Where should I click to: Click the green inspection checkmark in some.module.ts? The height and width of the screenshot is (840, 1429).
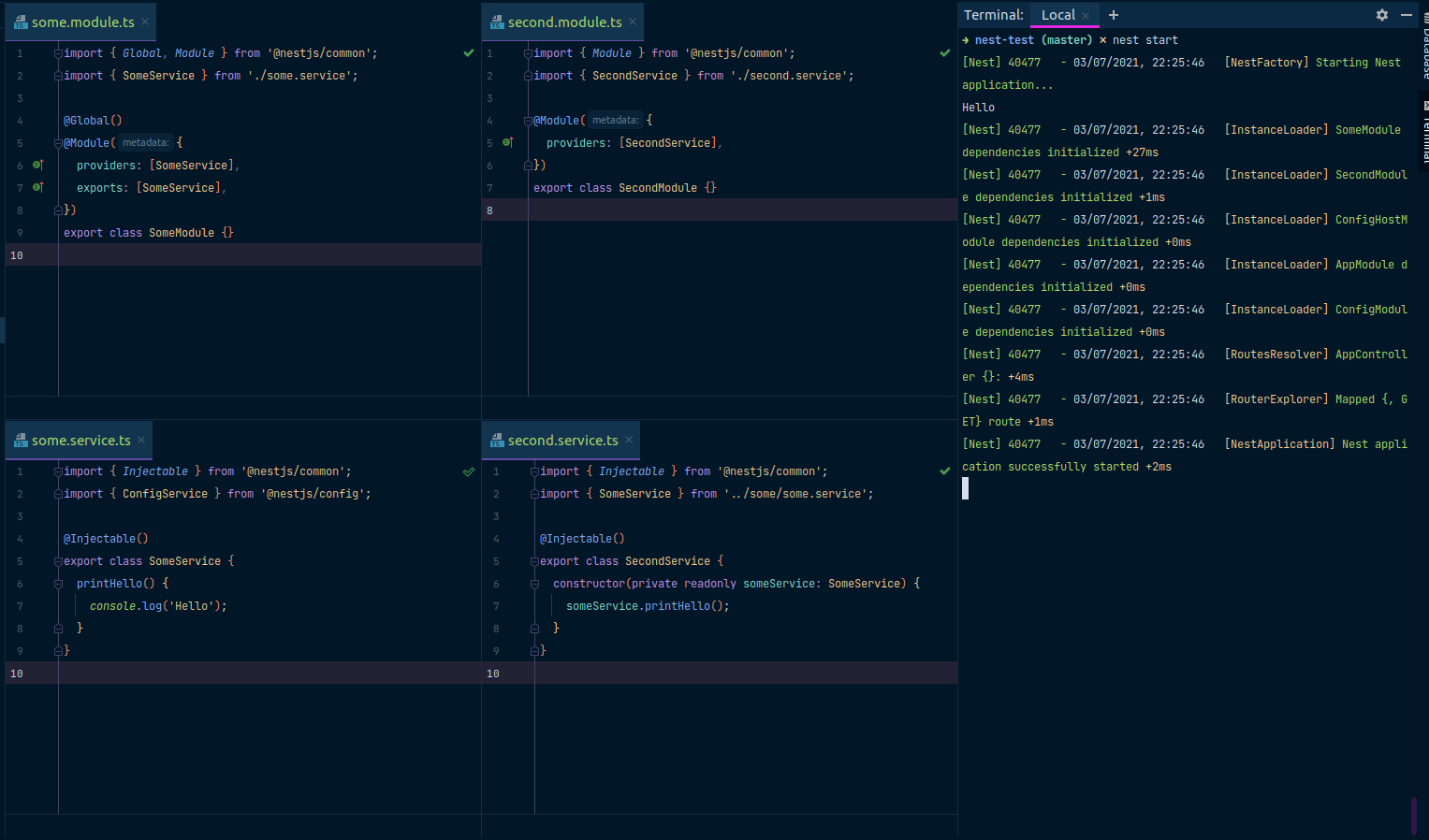pos(469,53)
